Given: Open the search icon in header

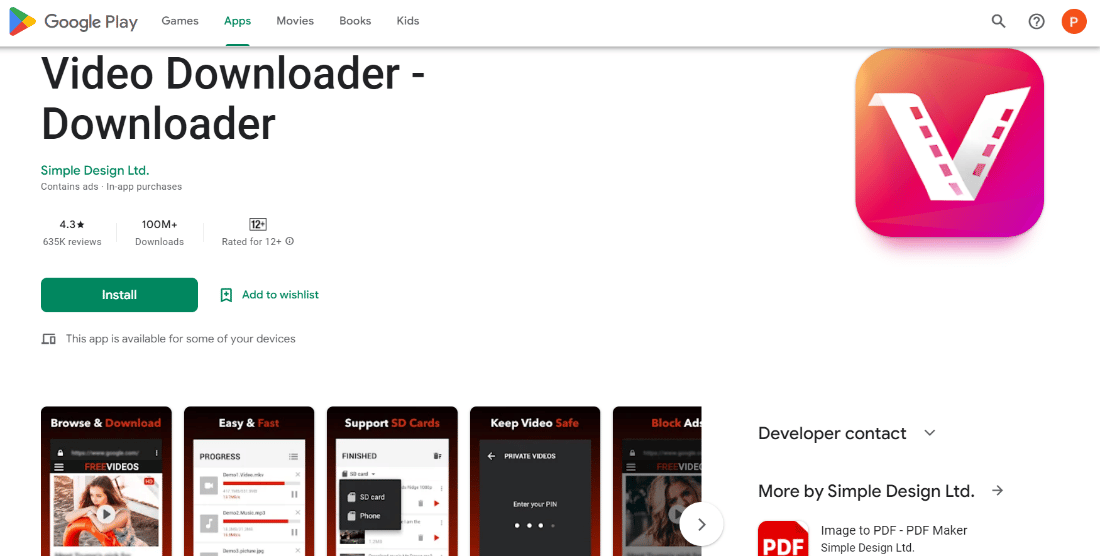Looking at the screenshot, I should (x=998, y=22).
